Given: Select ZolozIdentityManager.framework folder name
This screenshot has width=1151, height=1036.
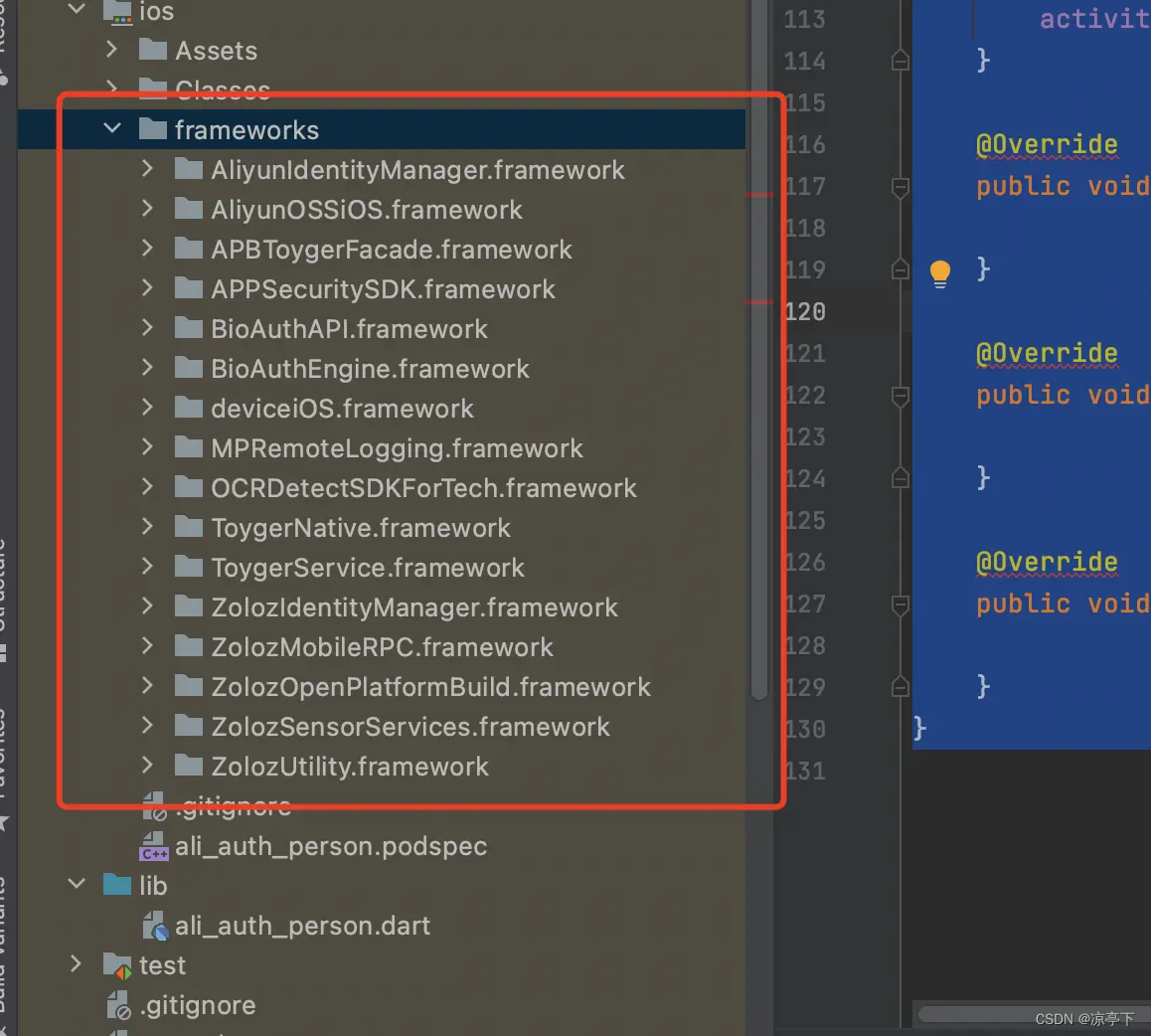Looking at the screenshot, I should (x=414, y=607).
